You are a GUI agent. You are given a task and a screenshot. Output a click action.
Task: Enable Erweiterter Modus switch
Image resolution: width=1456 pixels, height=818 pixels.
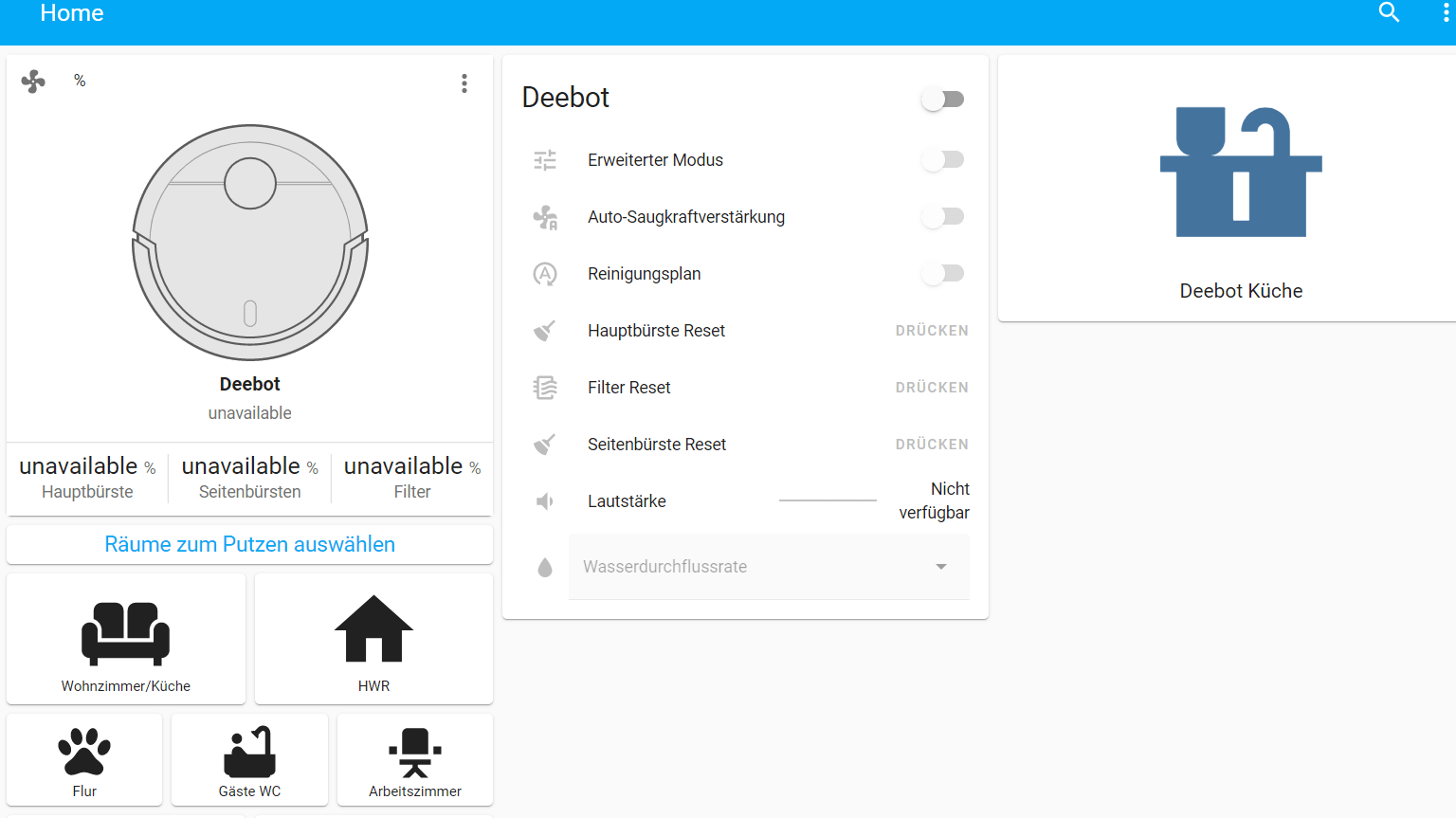point(942,160)
